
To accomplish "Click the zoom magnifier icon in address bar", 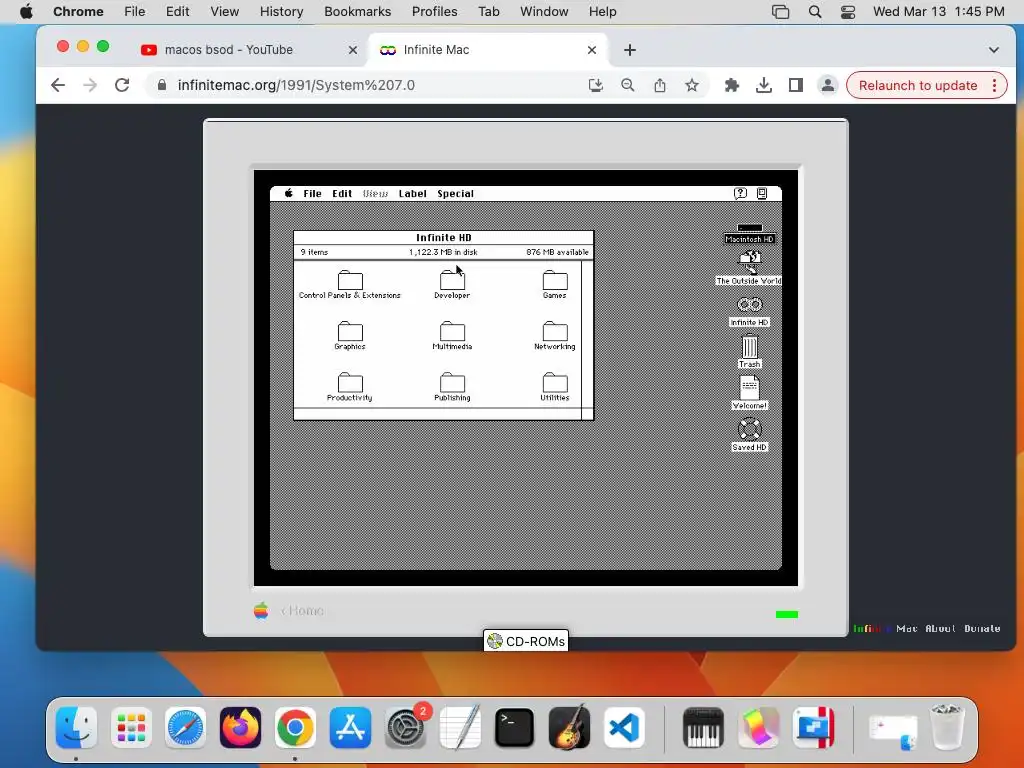I will click(x=628, y=85).
